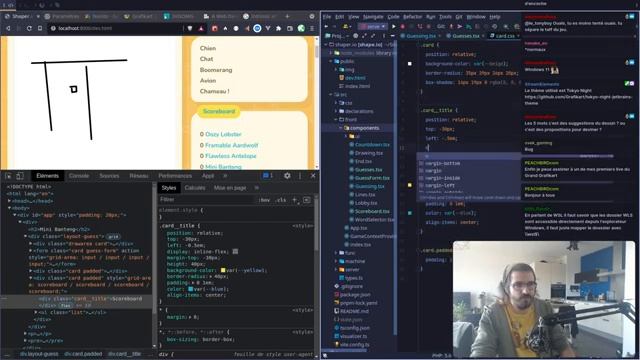Open the DevTools Performances tab
640x360 pixels.
click(x=175, y=176)
